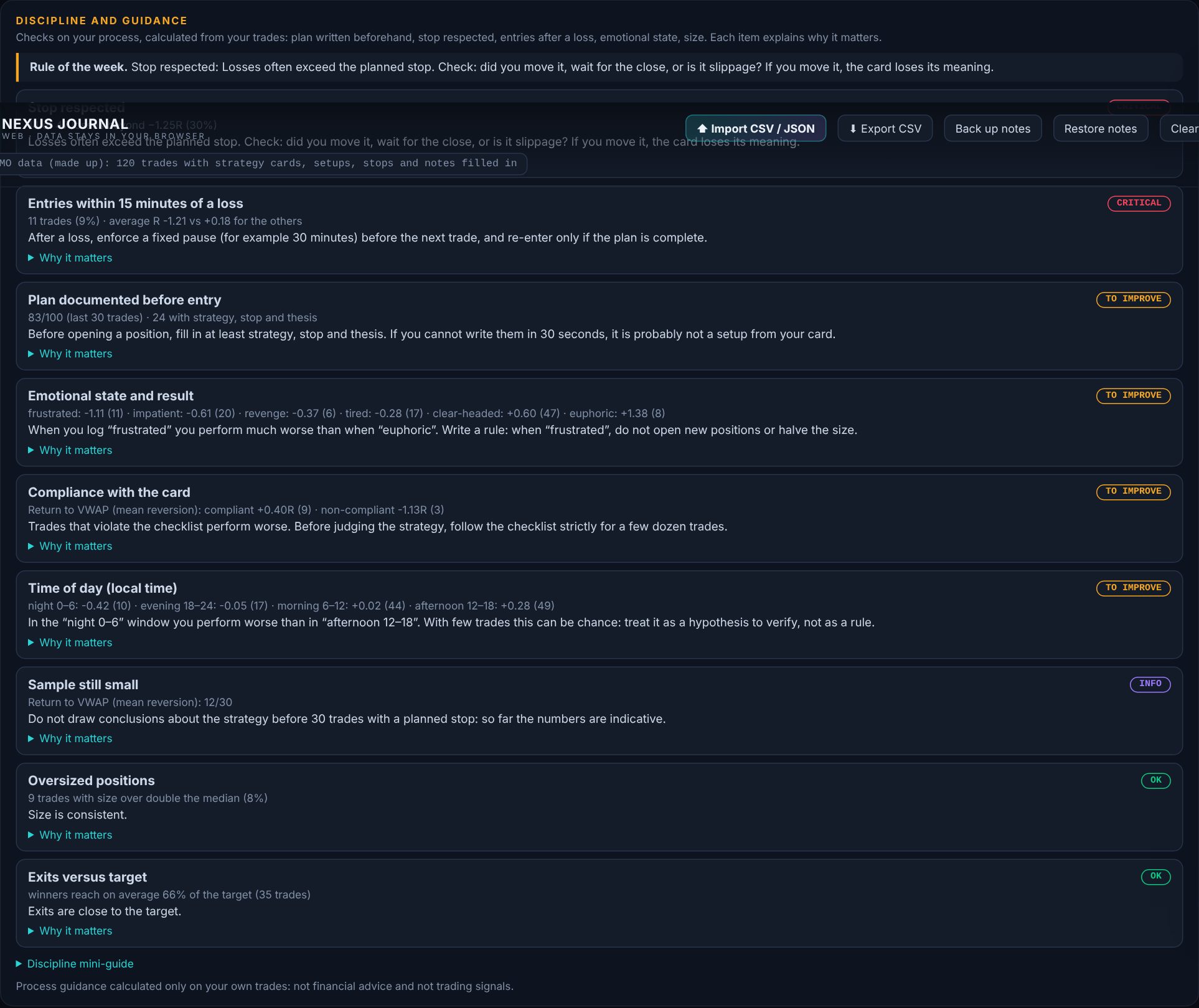Click the Back up notes button
Screen dimensions: 1199x1008
[x=992, y=128]
